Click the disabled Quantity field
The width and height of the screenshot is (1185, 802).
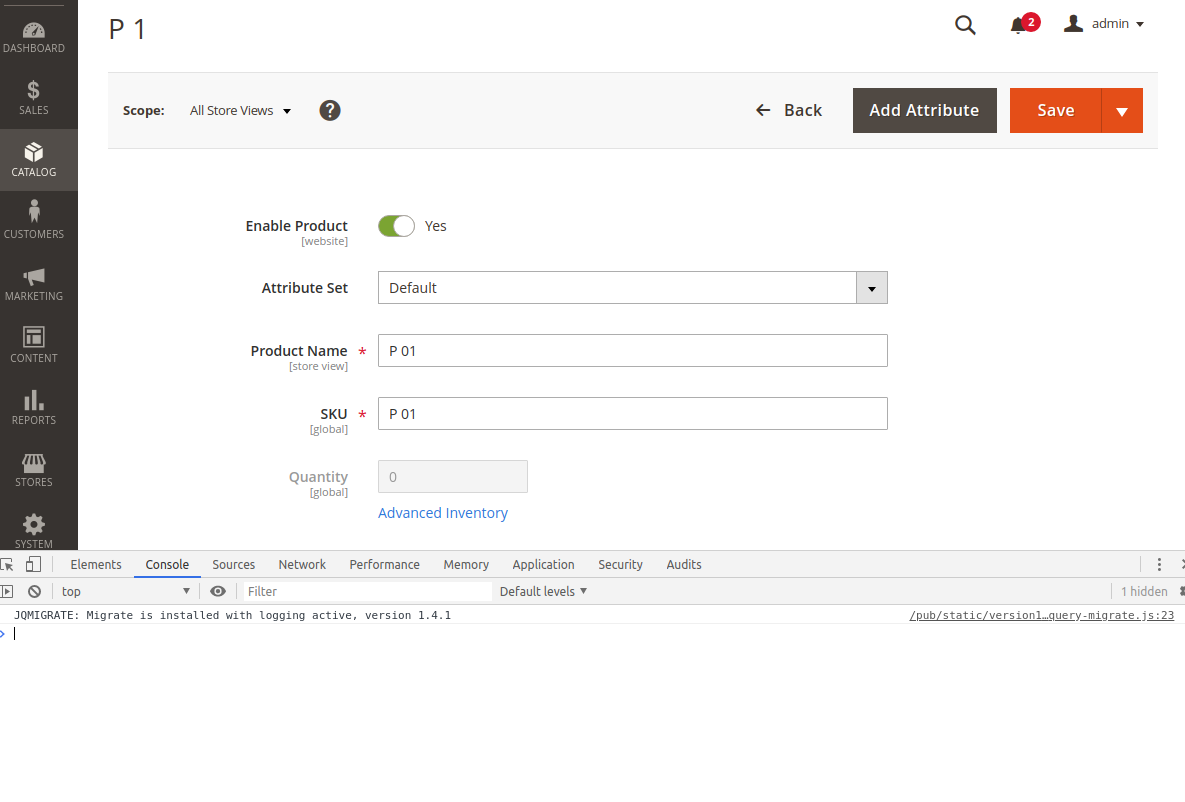click(x=453, y=477)
